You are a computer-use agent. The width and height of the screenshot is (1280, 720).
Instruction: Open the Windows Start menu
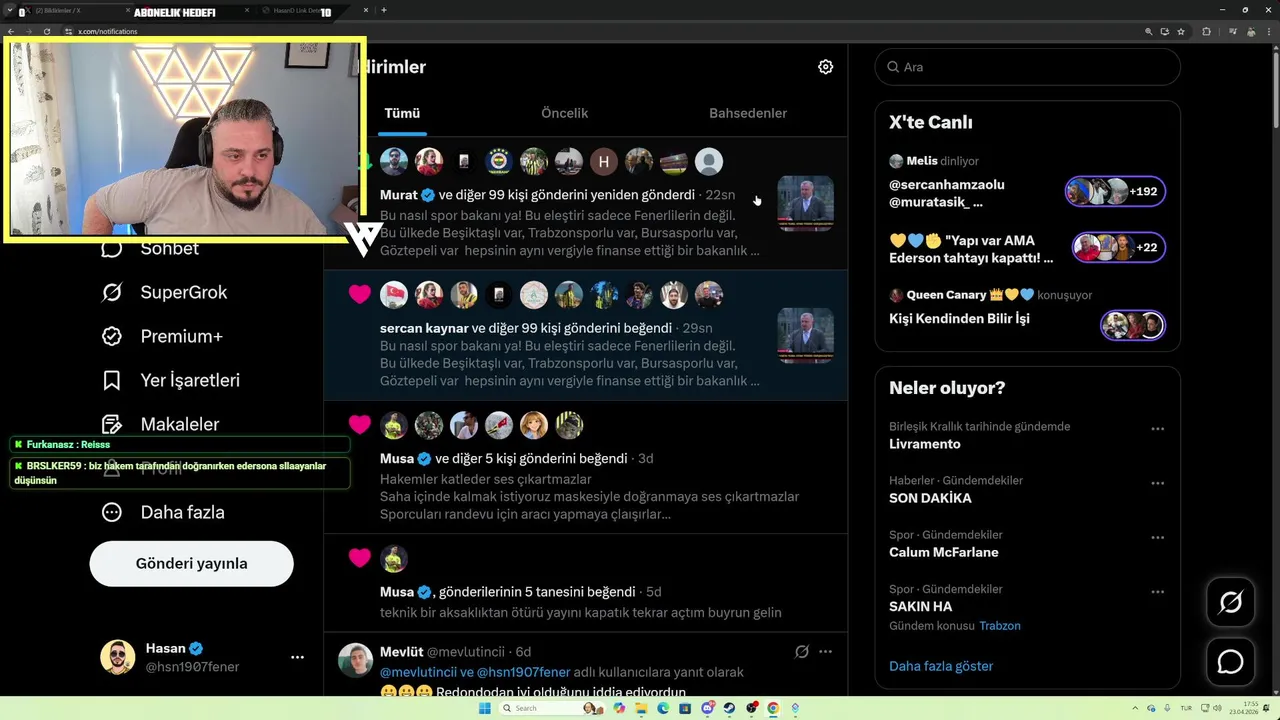click(484, 708)
